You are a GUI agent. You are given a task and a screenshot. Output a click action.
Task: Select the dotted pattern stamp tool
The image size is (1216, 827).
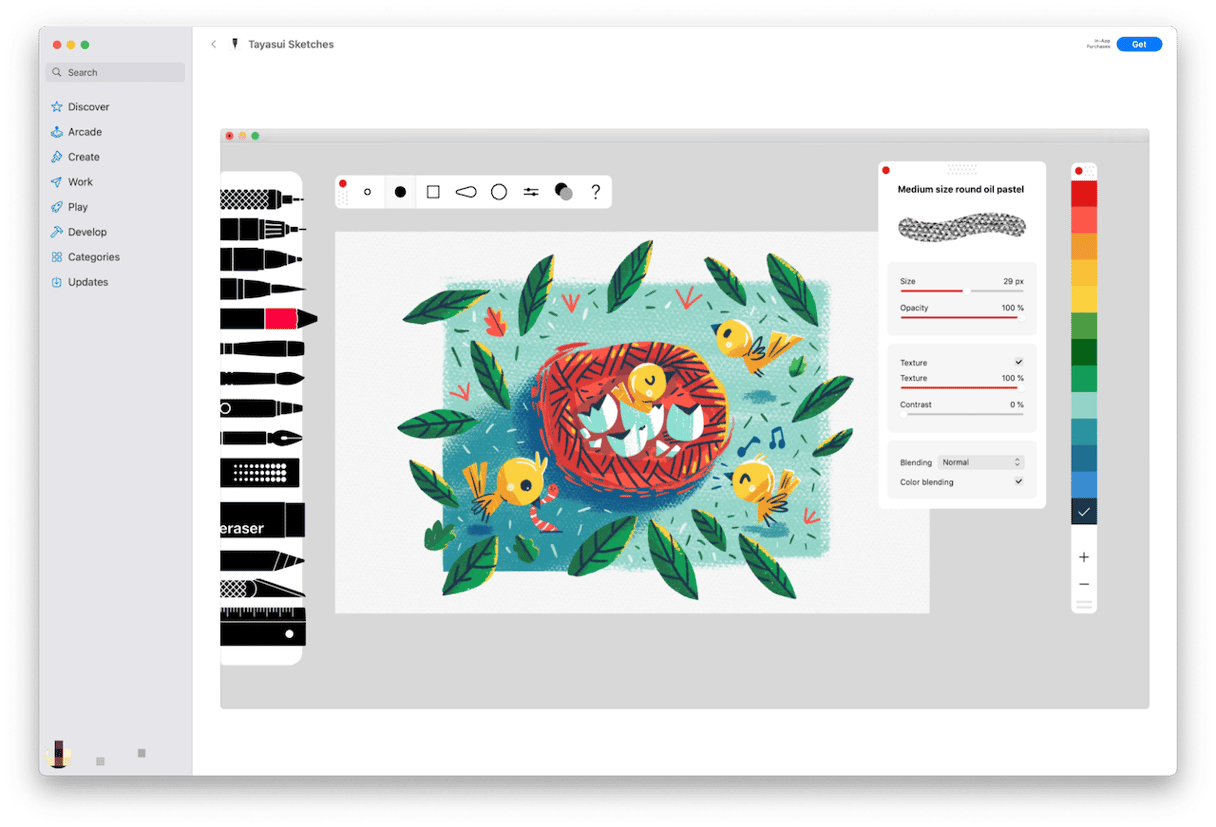[260, 473]
